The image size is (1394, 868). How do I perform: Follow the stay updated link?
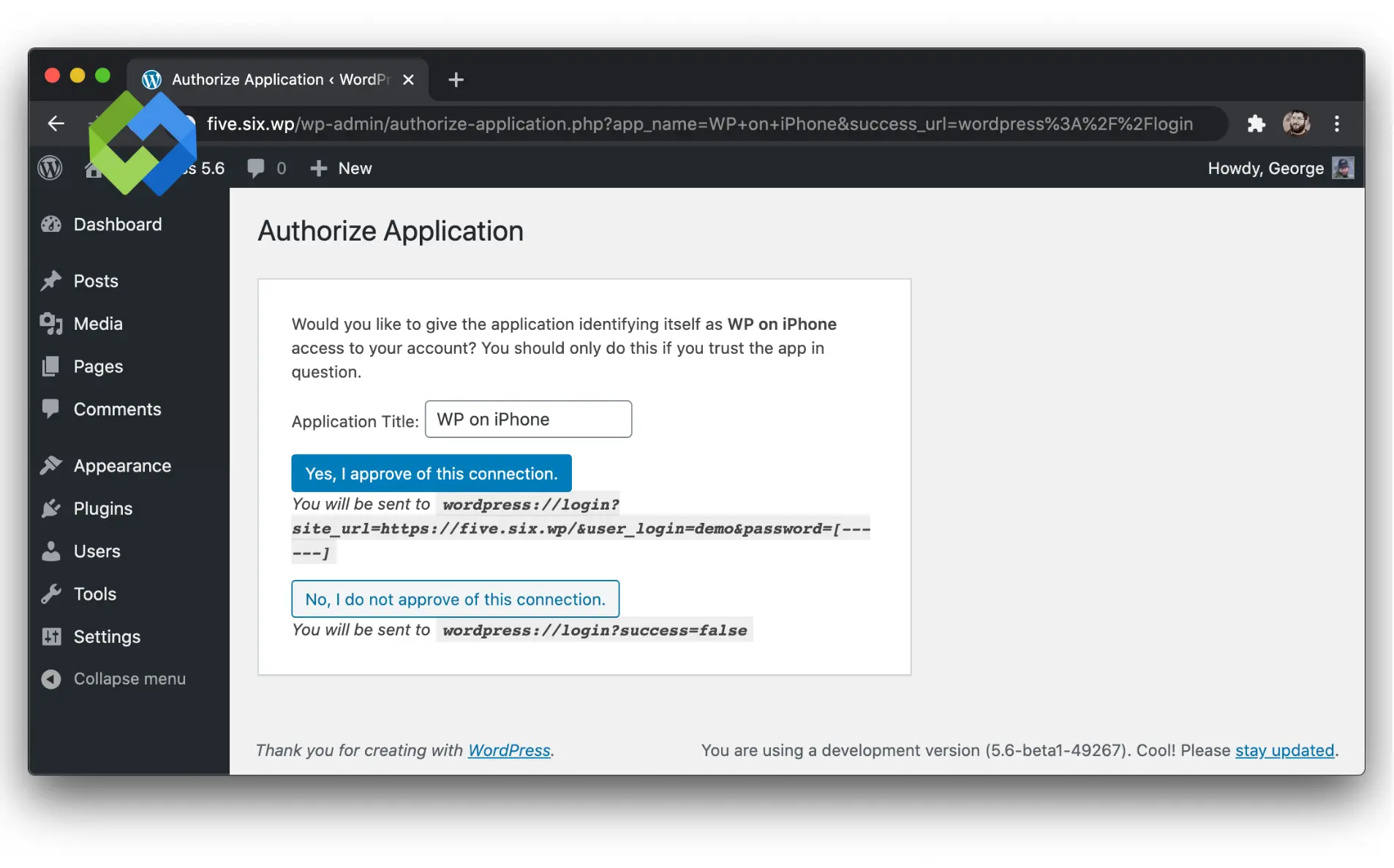coord(1284,750)
